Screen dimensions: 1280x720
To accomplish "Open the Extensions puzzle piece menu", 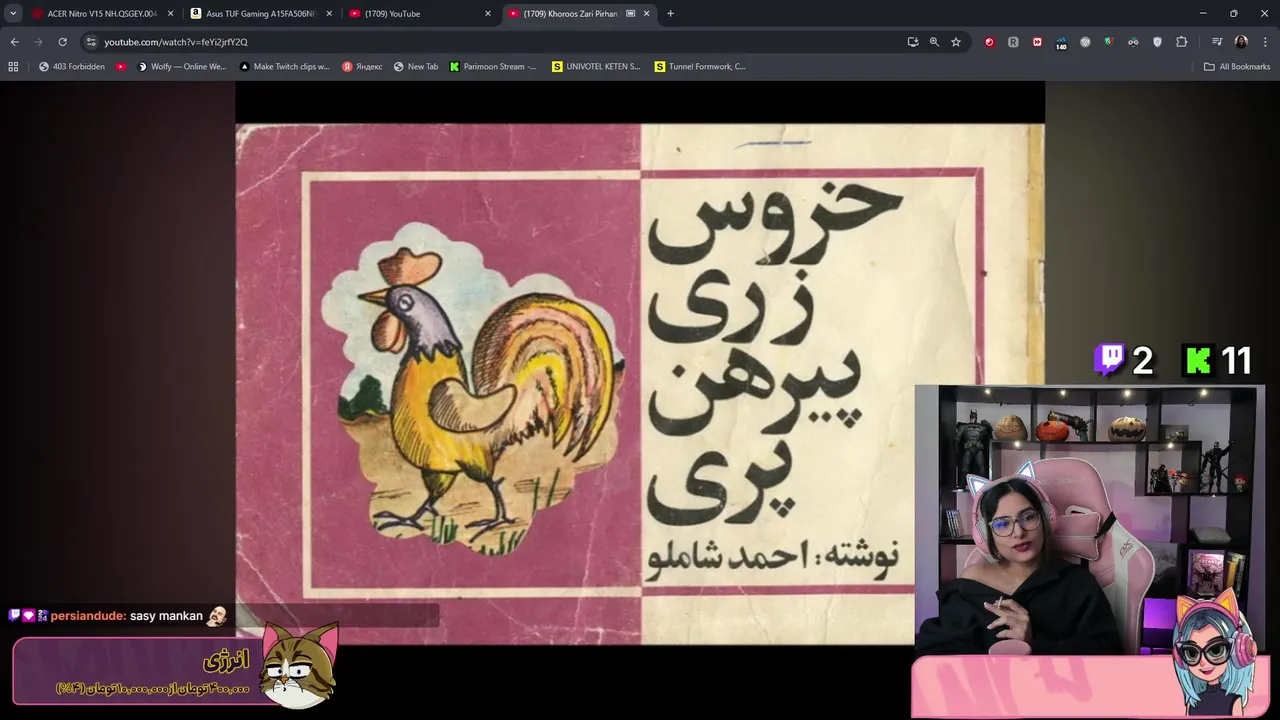I will click(1181, 42).
